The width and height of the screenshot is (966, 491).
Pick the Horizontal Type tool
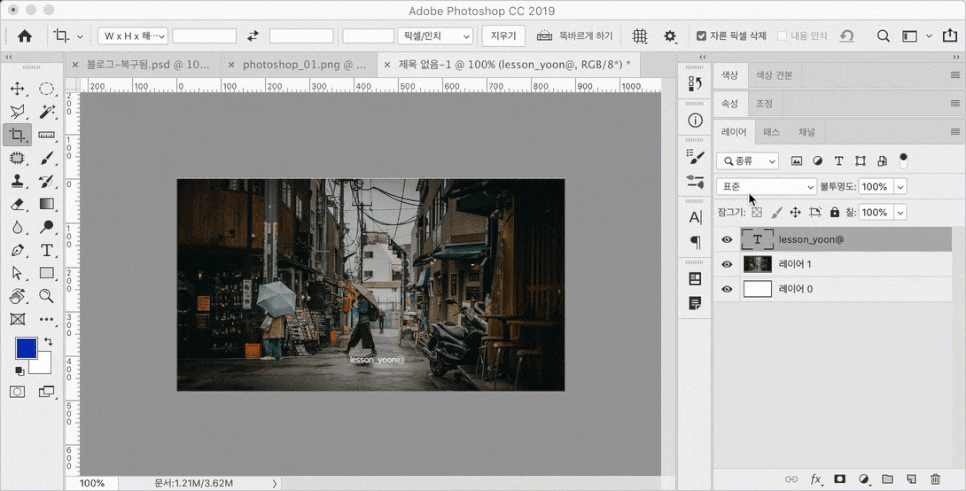coord(47,250)
